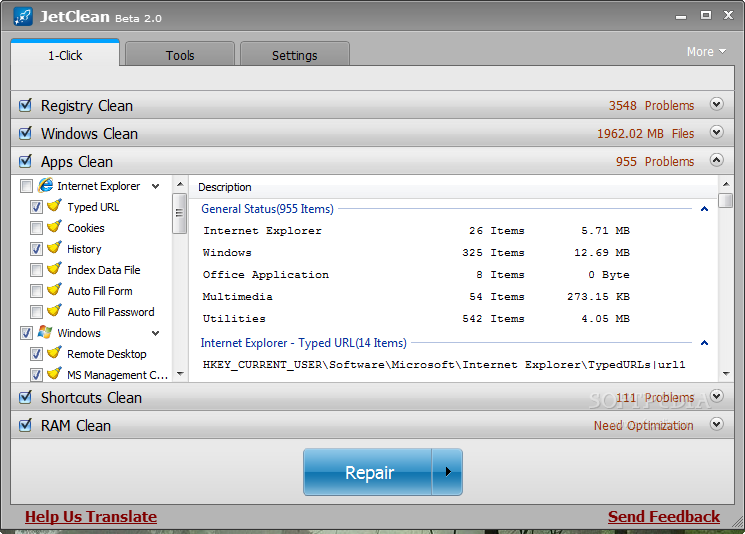The height and width of the screenshot is (534, 745).
Task: Uncheck the Remote Desktop checkbox
Action: tap(36, 354)
